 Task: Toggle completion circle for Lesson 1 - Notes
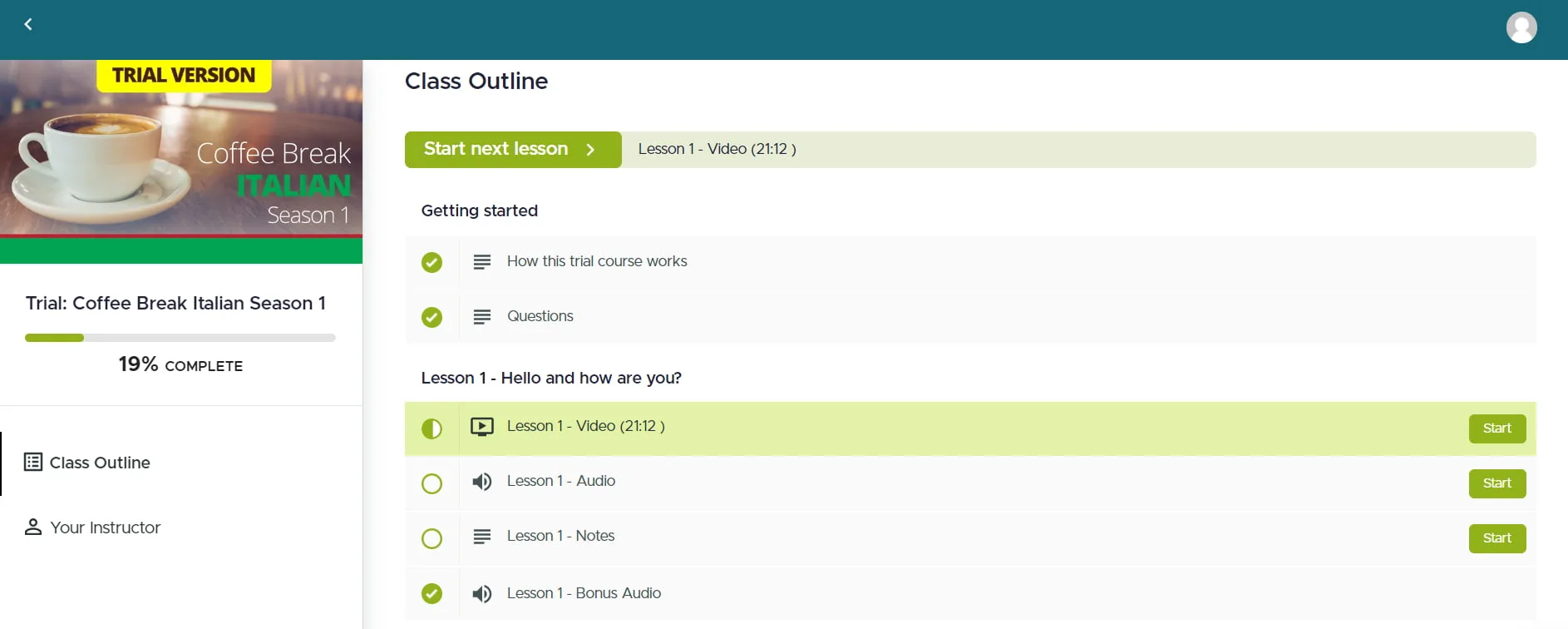click(x=431, y=538)
